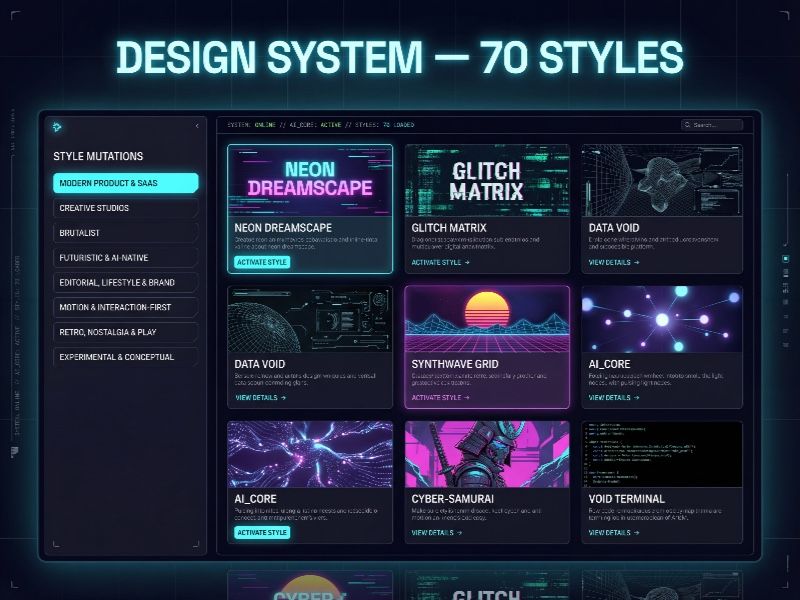View details of Data Void sphere card

[260, 397]
